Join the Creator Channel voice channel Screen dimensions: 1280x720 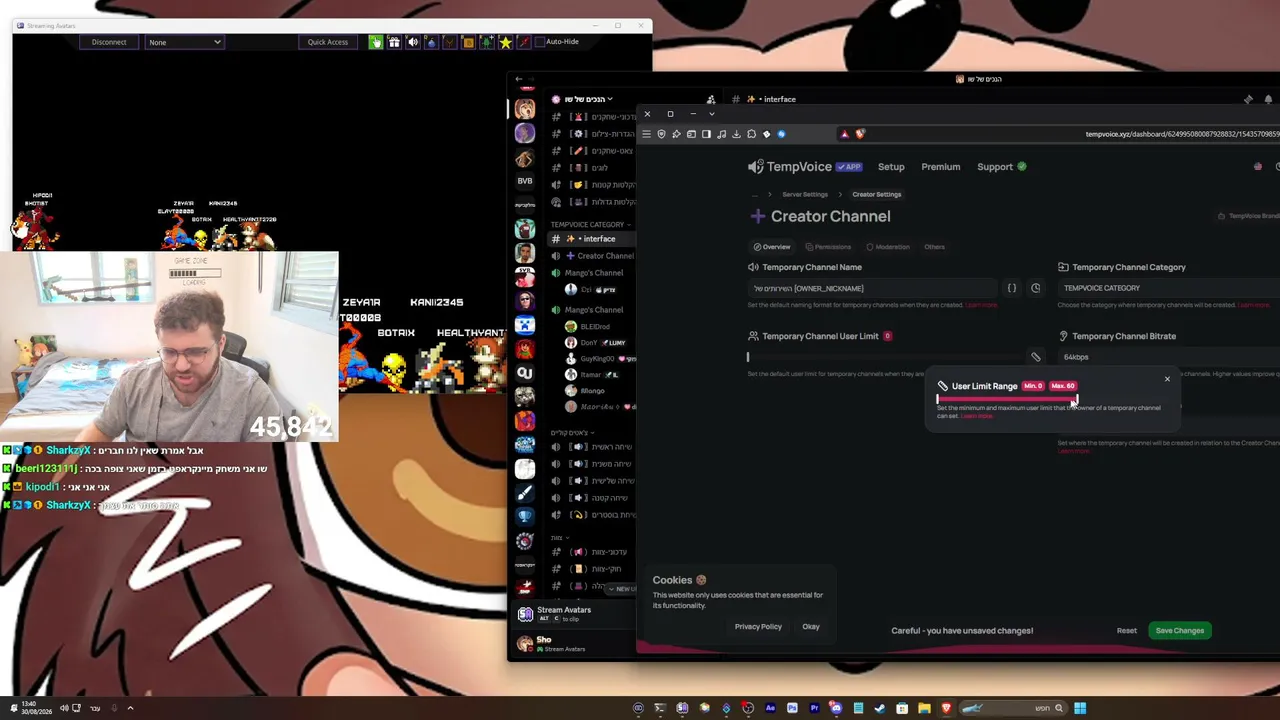pos(592,256)
